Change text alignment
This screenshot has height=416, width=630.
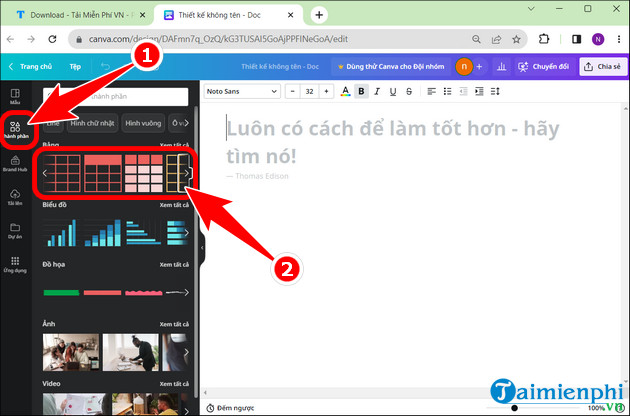click(x=432, y=92)
